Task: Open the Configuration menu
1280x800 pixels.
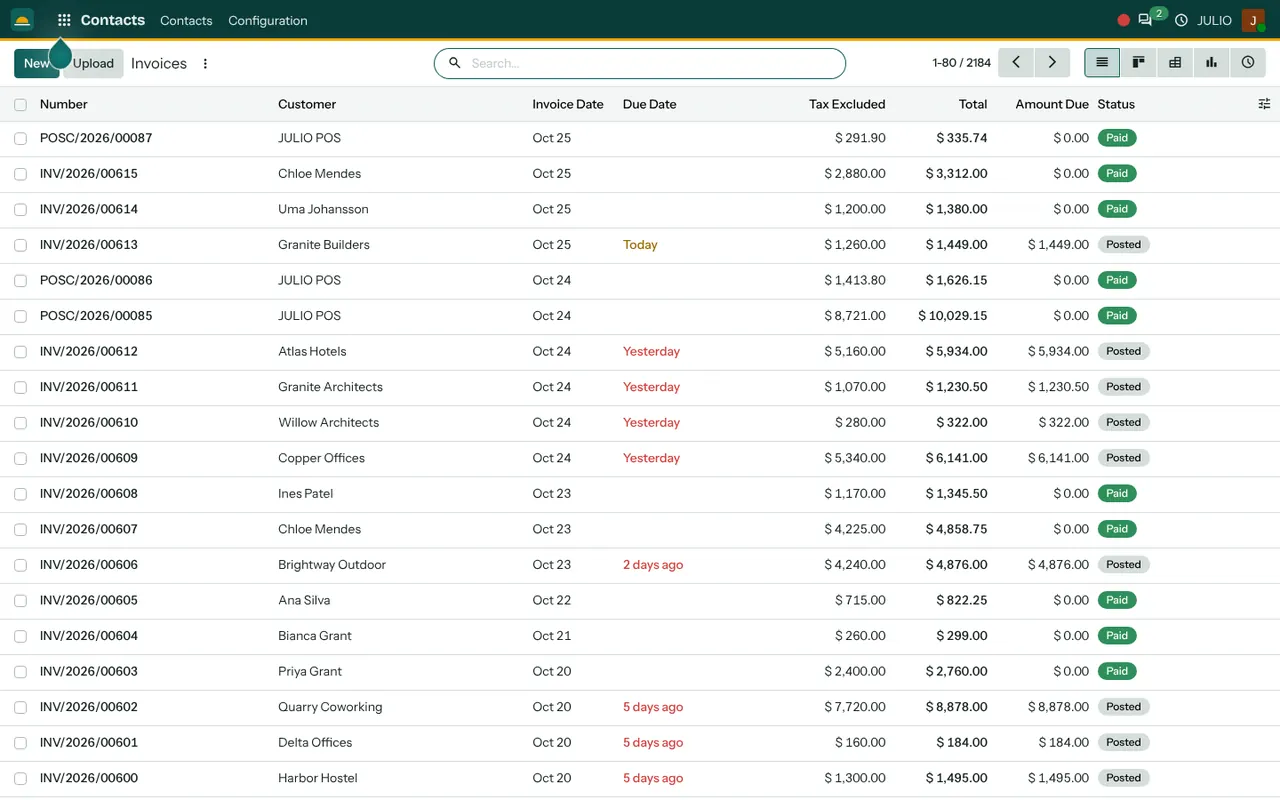Action: click(268, 20)
